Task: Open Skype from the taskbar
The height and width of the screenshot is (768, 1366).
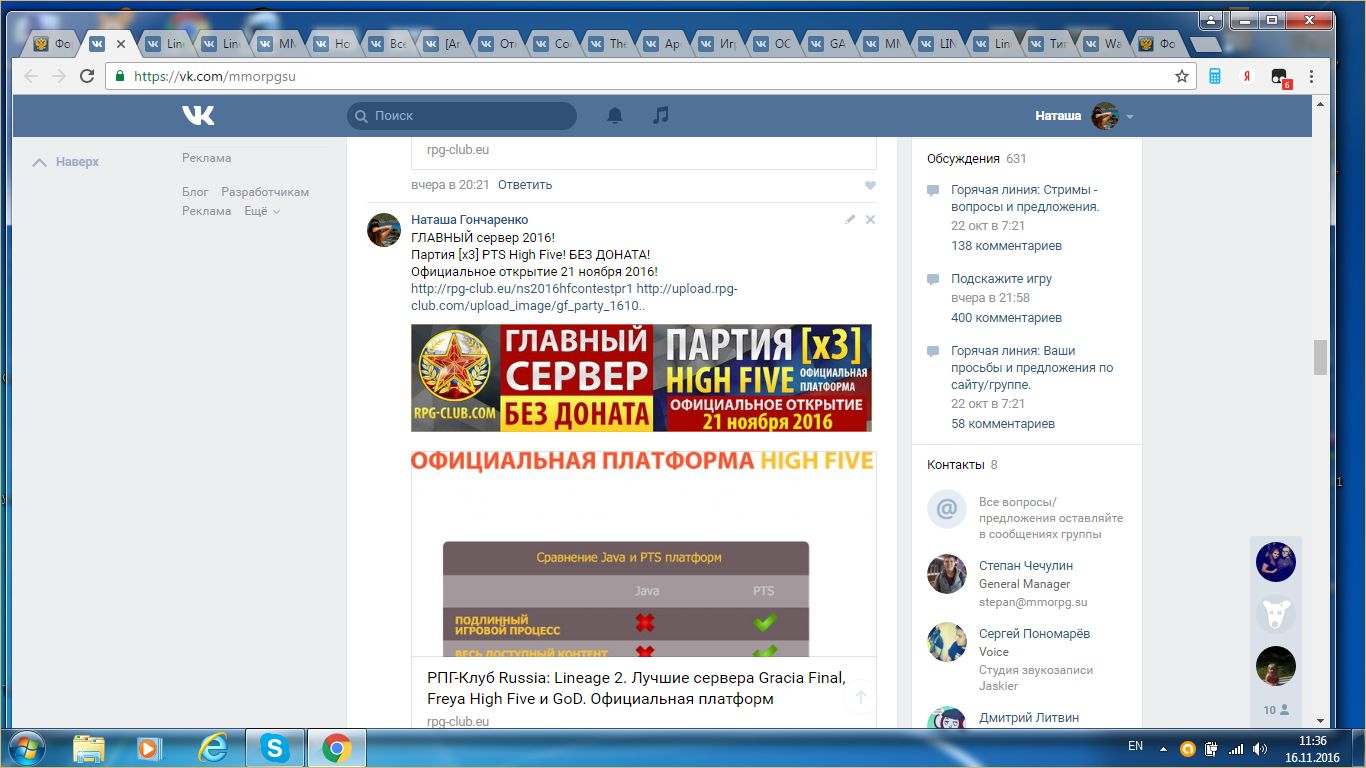Action: point(274,748)
